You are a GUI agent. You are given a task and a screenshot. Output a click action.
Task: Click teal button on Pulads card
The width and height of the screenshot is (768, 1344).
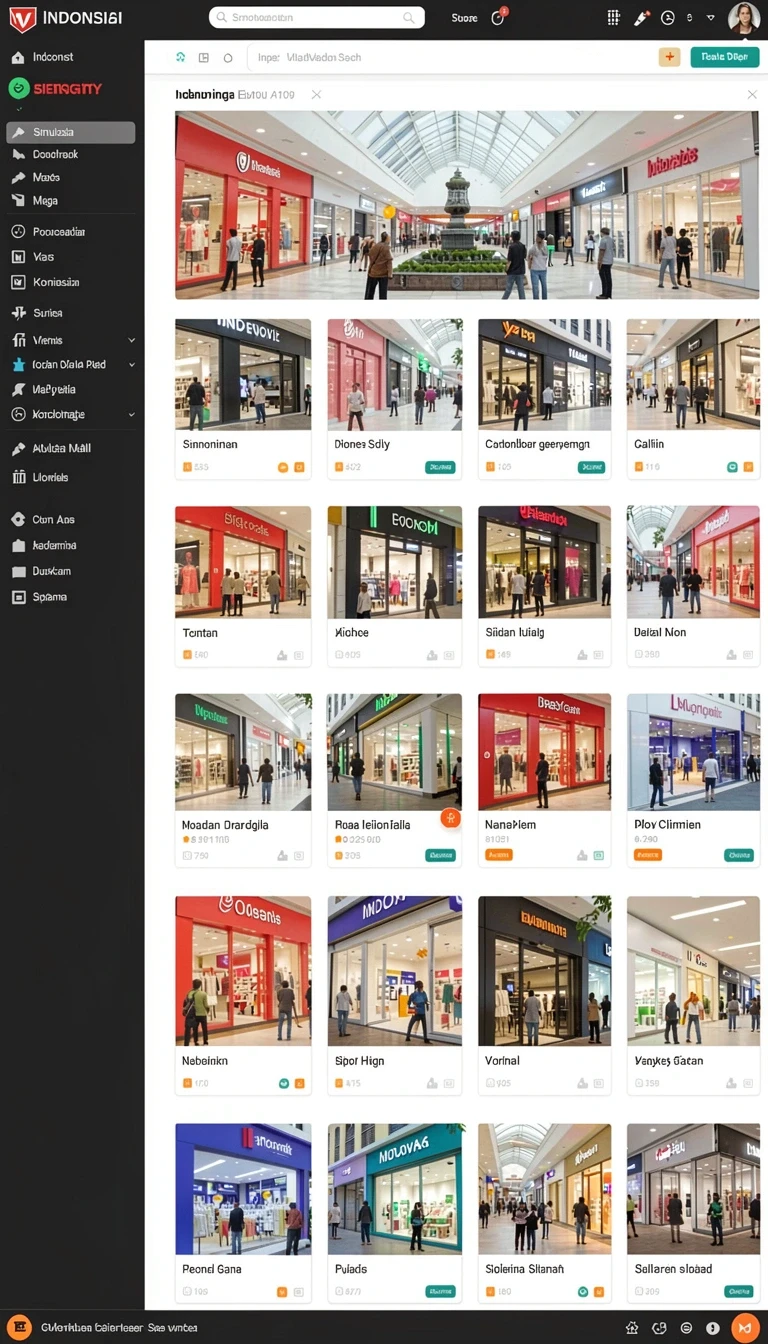(x=440, y=1291)
